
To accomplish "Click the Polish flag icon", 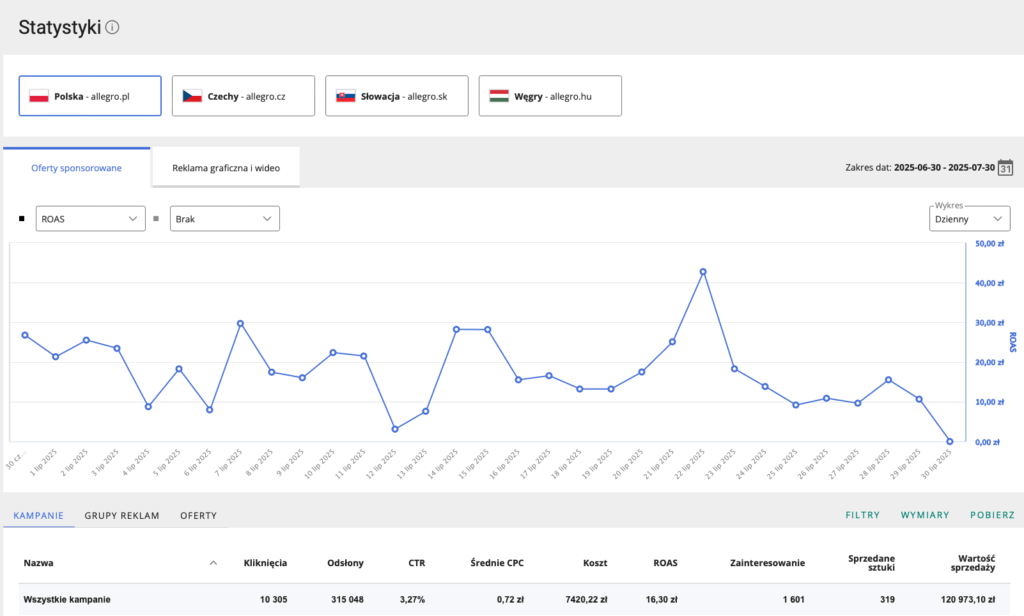I will click(39, 96).
